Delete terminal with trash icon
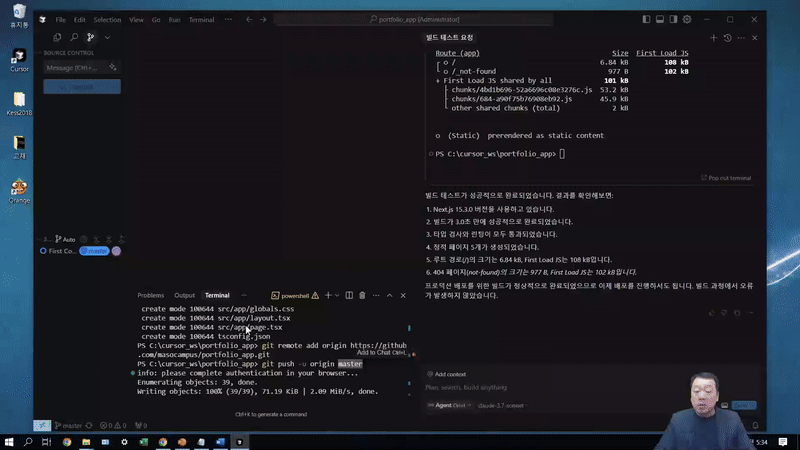This screenshot has width=800, height=450. (x=362, y=295)
